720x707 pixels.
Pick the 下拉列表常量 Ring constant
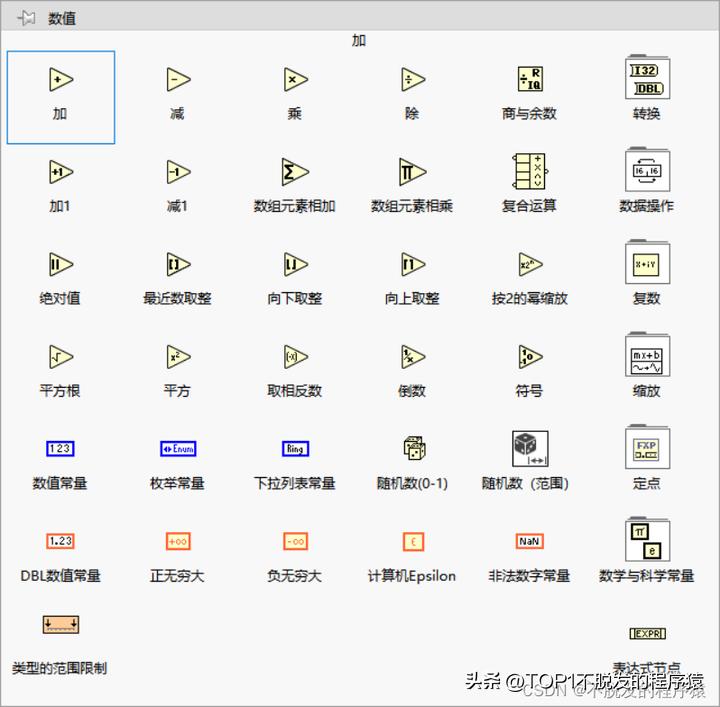[295, 449]
